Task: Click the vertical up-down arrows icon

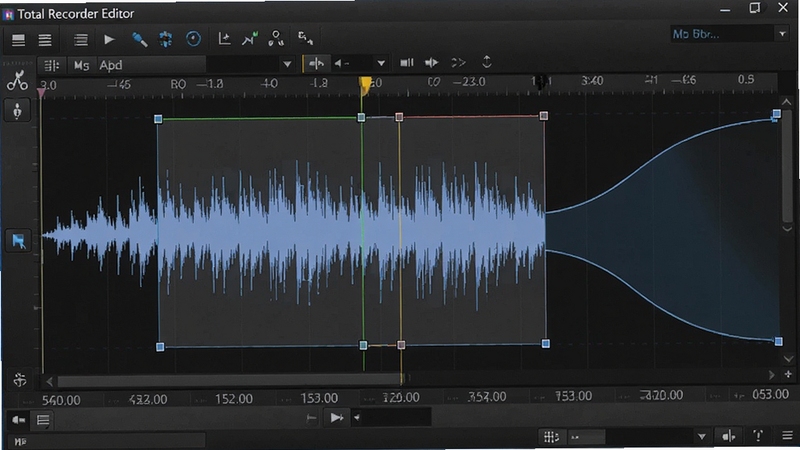Action: (487, 62)
